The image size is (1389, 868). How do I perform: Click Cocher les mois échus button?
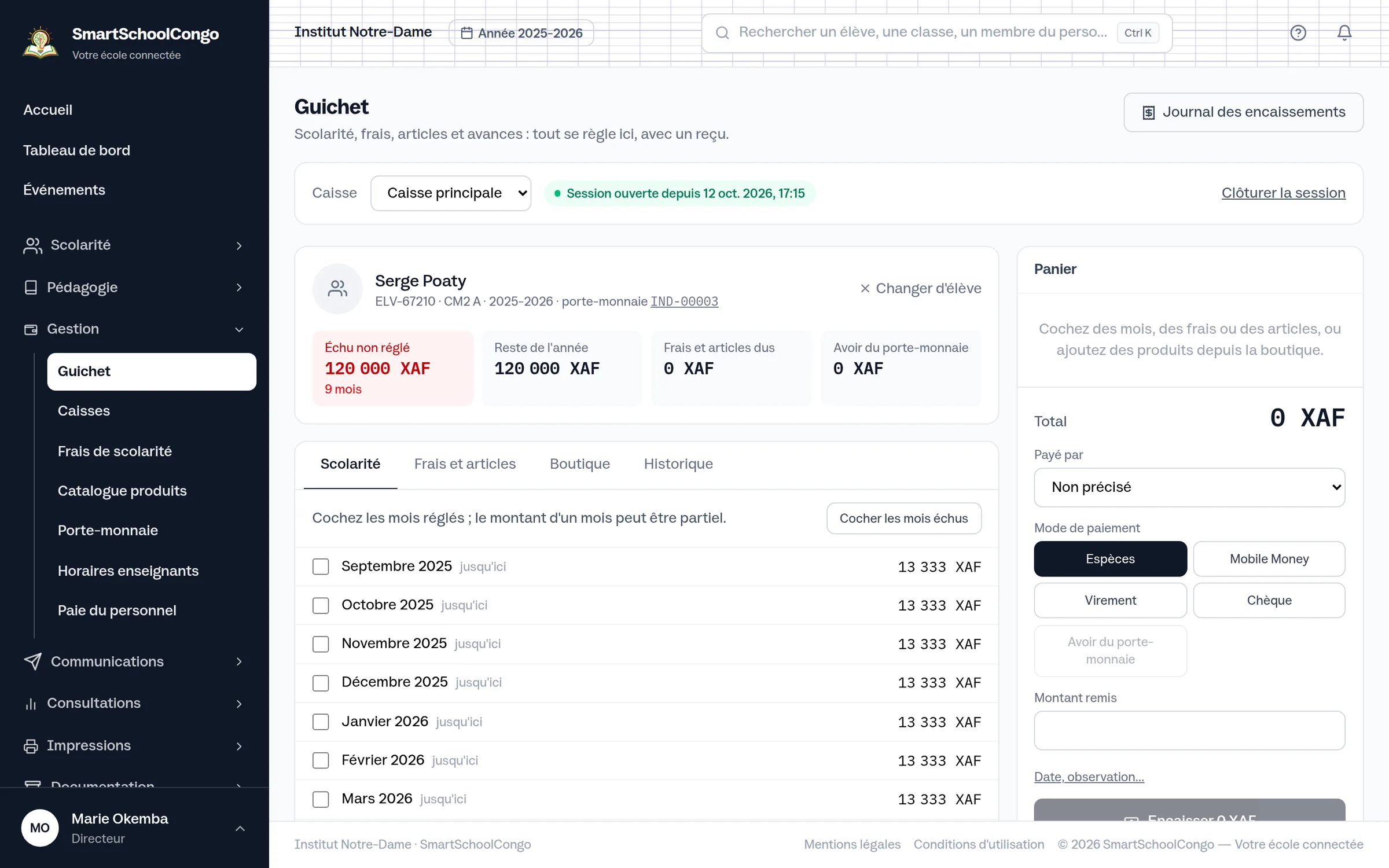point(903,518)
